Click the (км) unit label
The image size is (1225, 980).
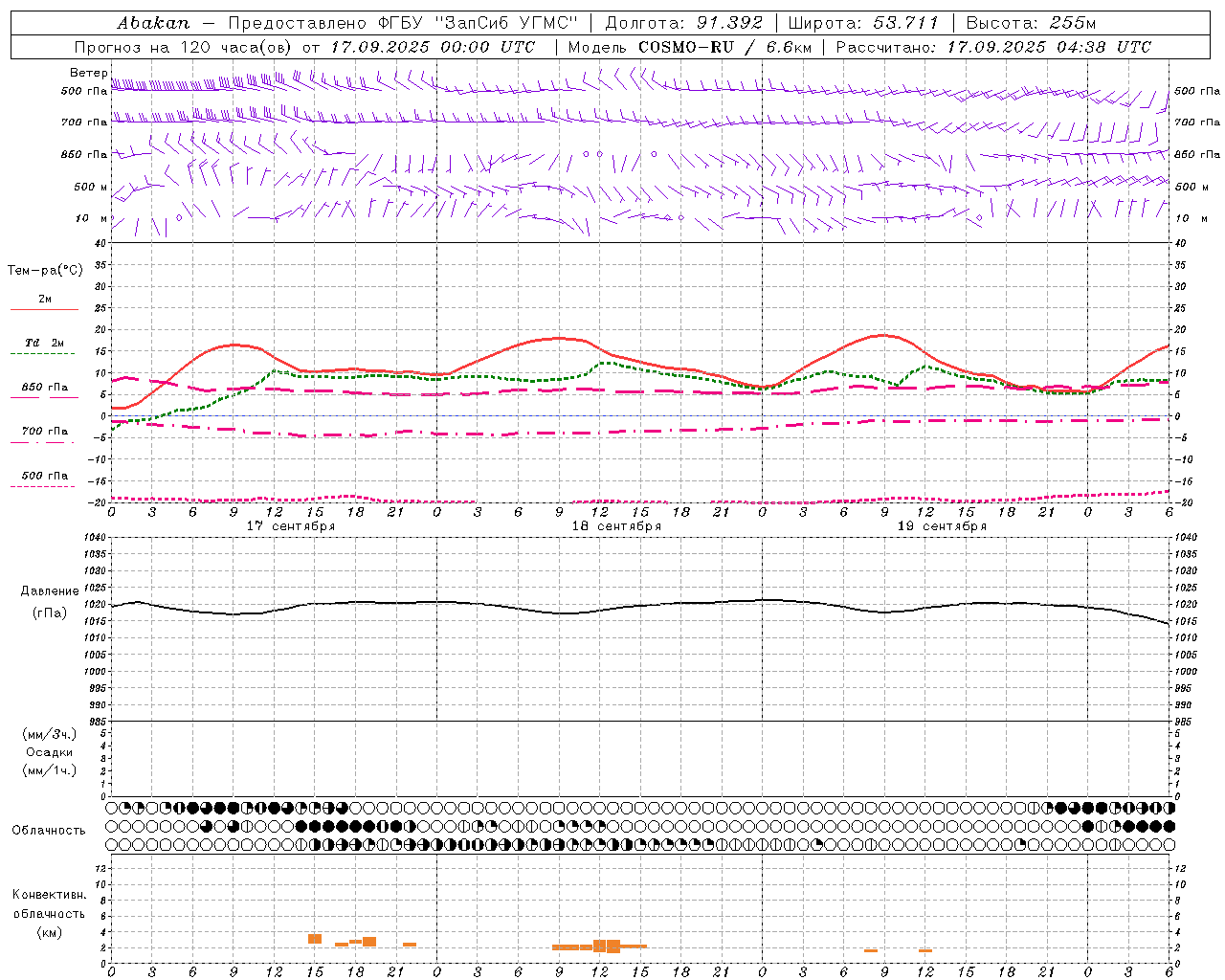pyautogui.click(x=50, y=932)
